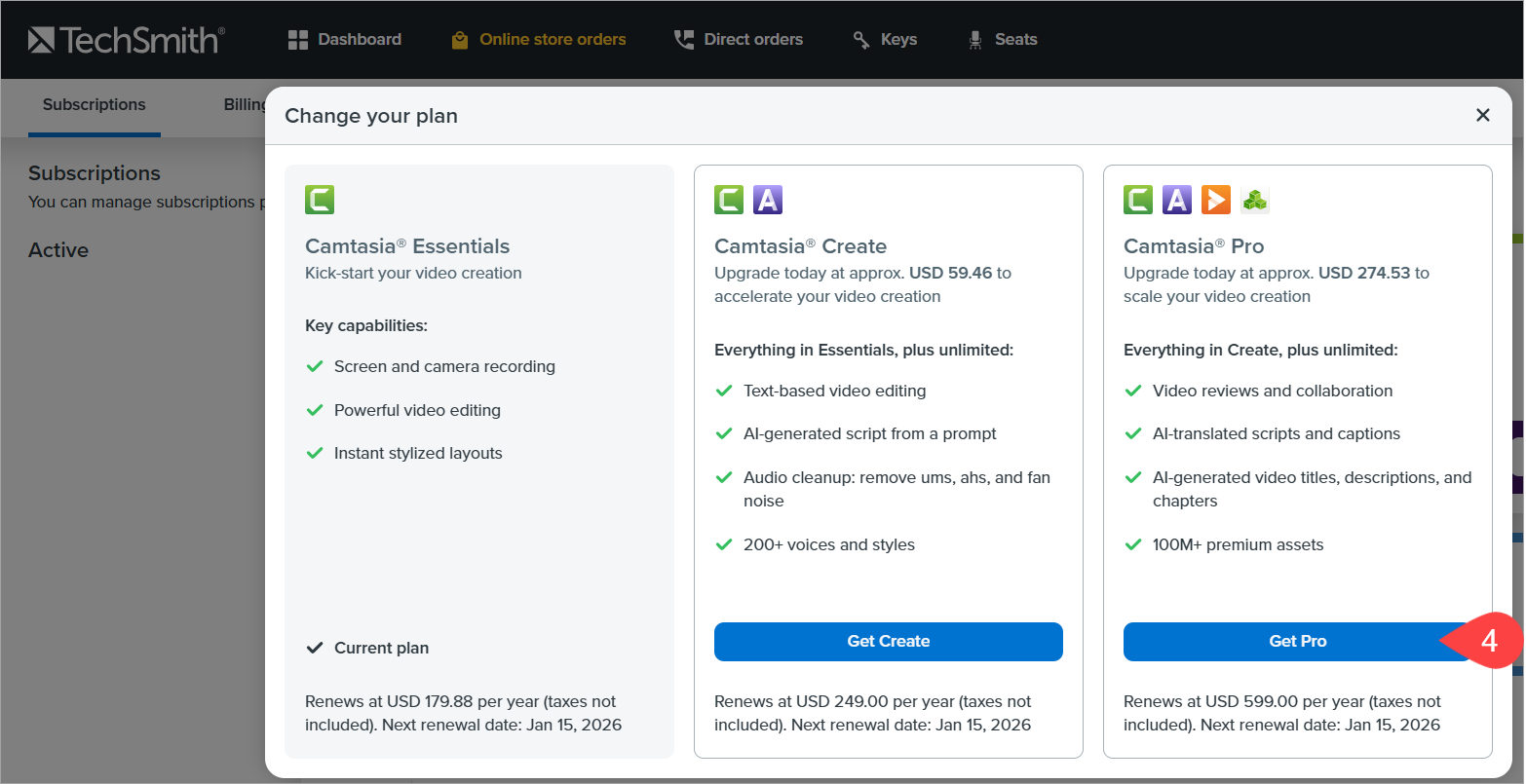Click the Get Create button

coord(889,642)
